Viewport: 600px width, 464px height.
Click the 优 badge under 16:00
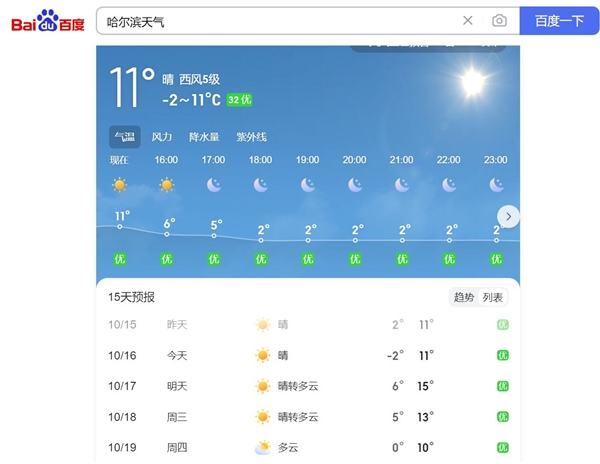tap(166, 259)
